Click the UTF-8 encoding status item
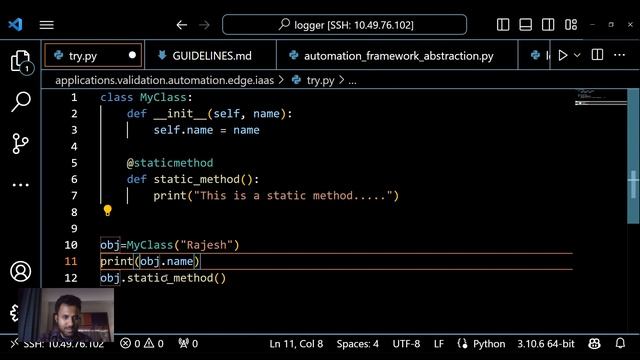This screenshot has height=360, width=640. [x=406, y=344]
